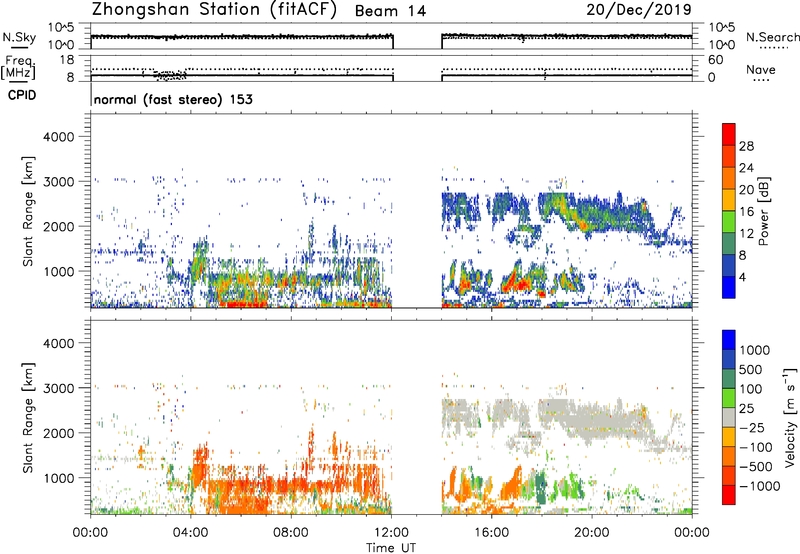Click the 'Time UT' axis label
800x554 pixels.
tap(391, 548)
